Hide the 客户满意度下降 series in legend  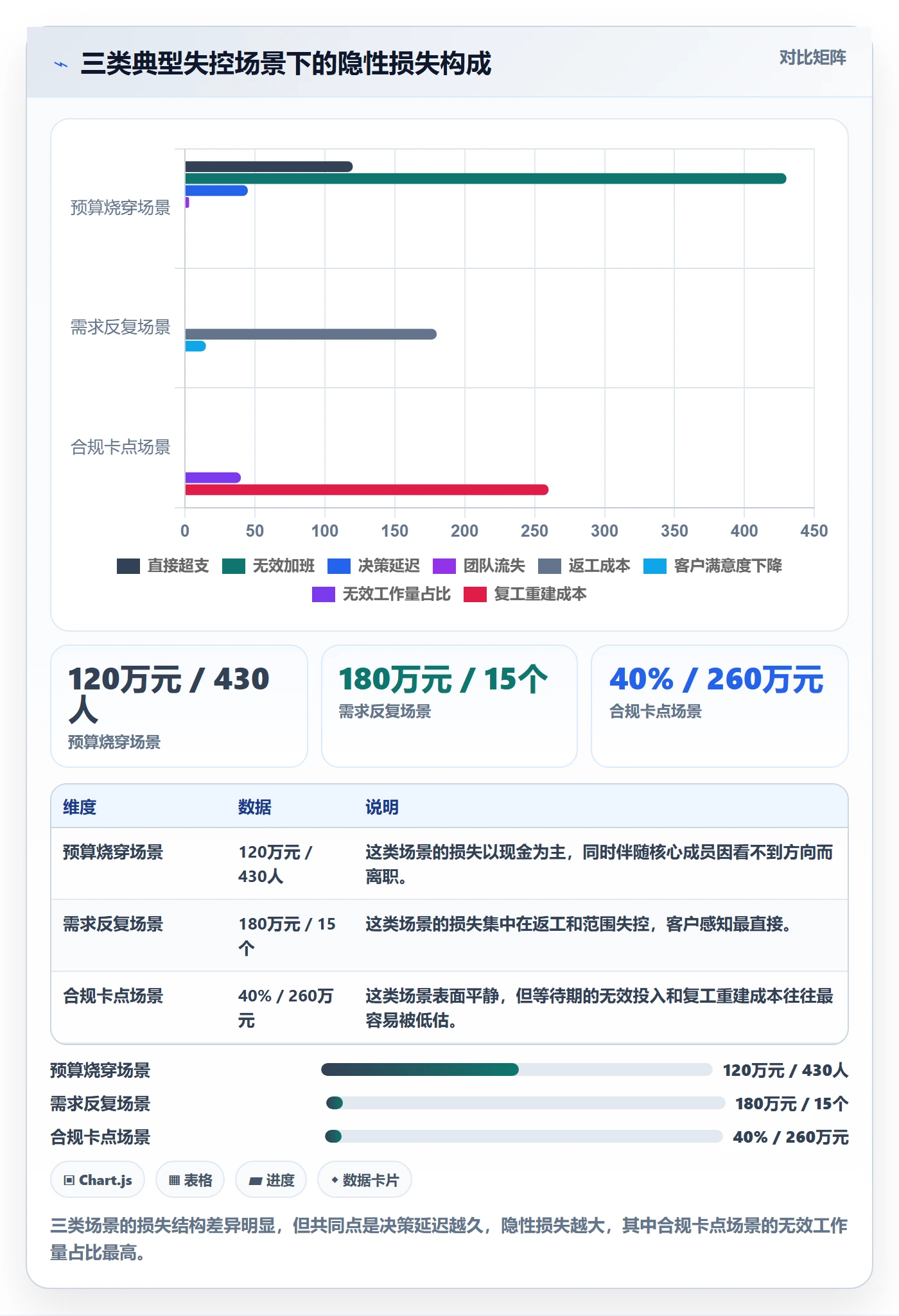pos(713,566)
